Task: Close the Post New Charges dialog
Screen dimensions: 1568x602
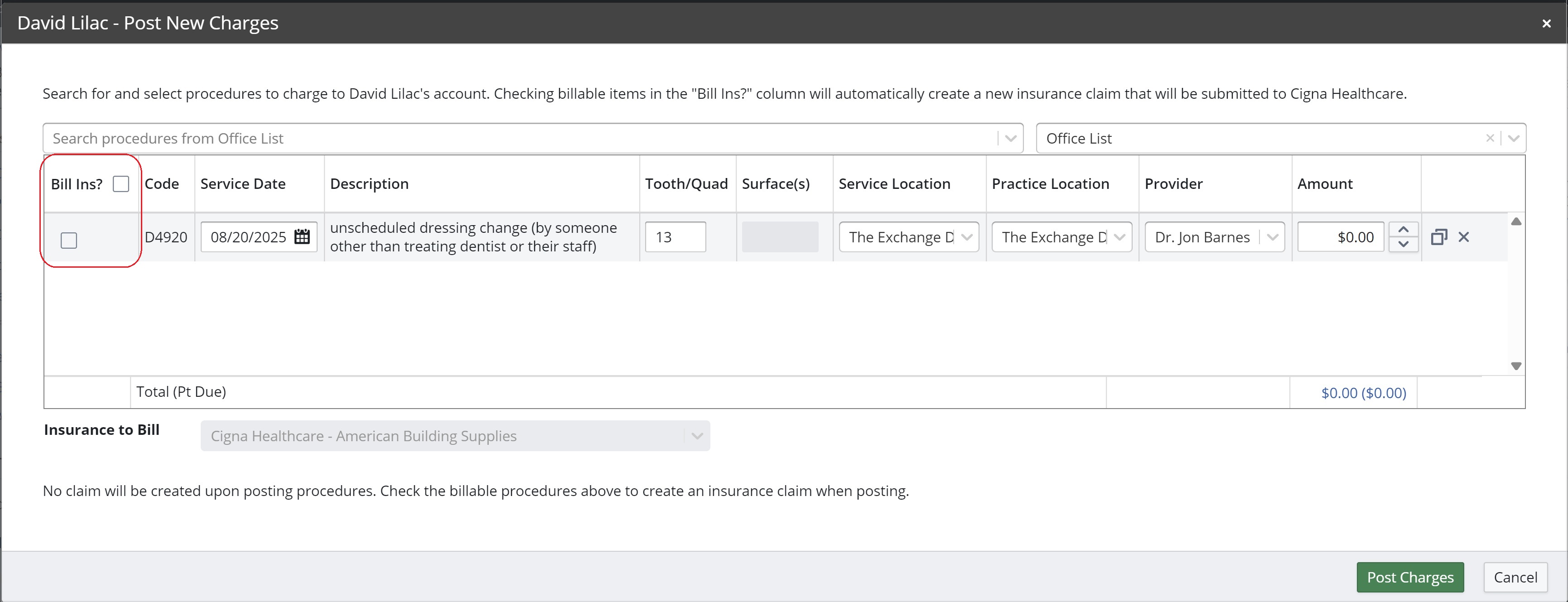Action: tap(1546, 23)
